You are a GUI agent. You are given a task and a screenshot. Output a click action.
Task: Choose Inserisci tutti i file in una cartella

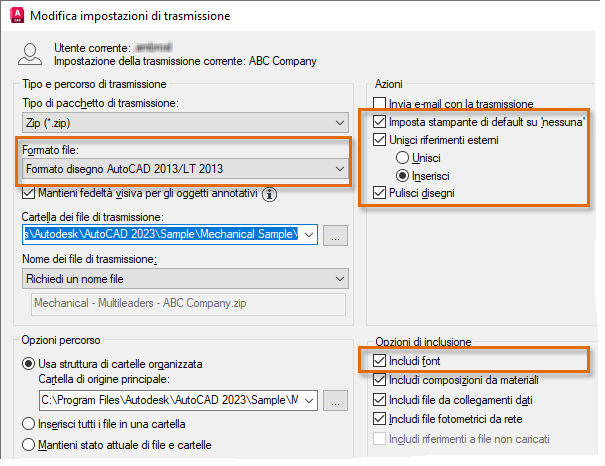[29, 424]
